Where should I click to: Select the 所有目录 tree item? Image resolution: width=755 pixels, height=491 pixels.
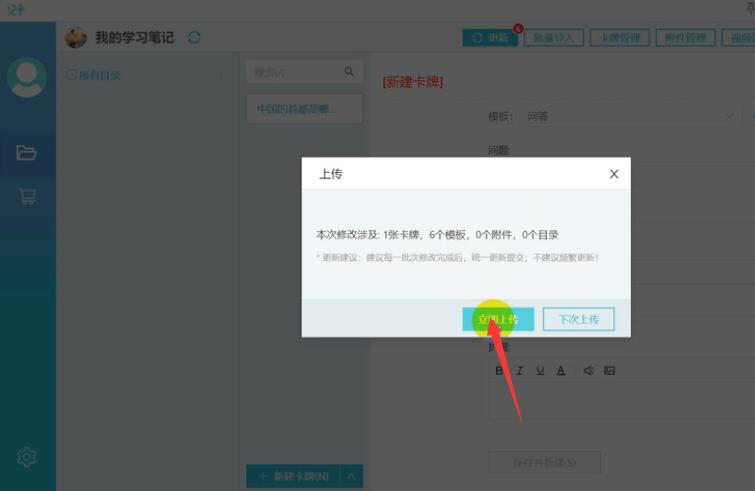coord(99,75)
